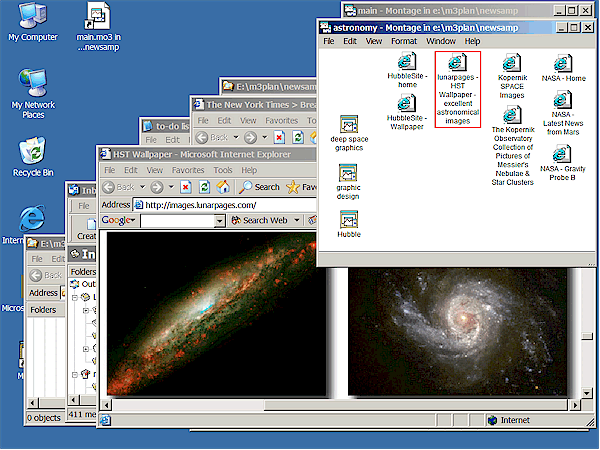Open My Computer desktop icon
600x450 pixels.
(x=33, y=22)
